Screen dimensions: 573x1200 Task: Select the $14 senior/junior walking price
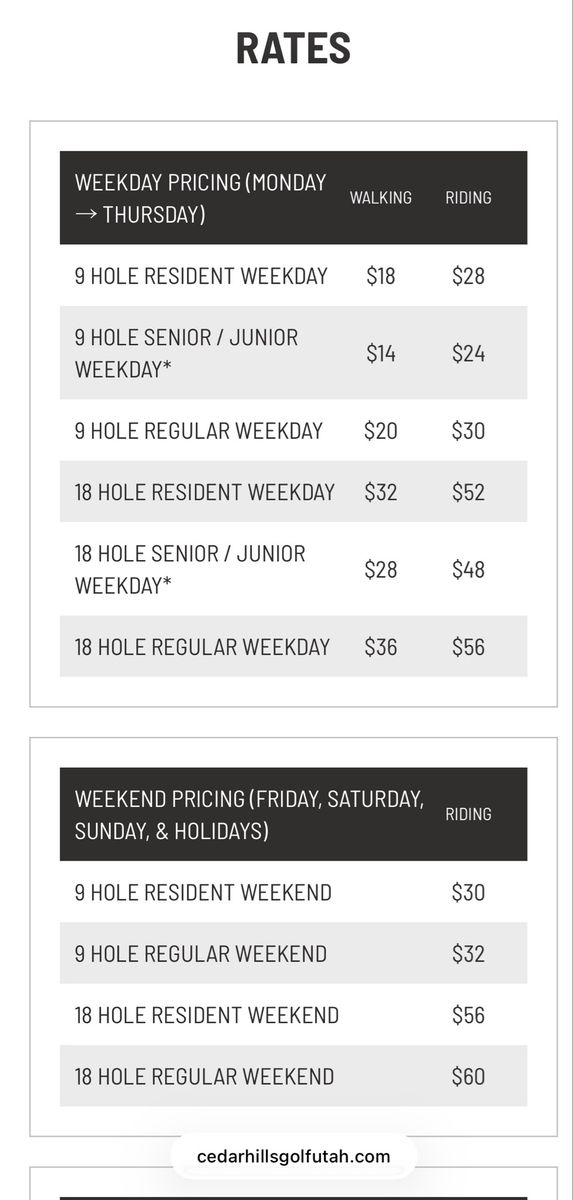click(x=380, y=353)
